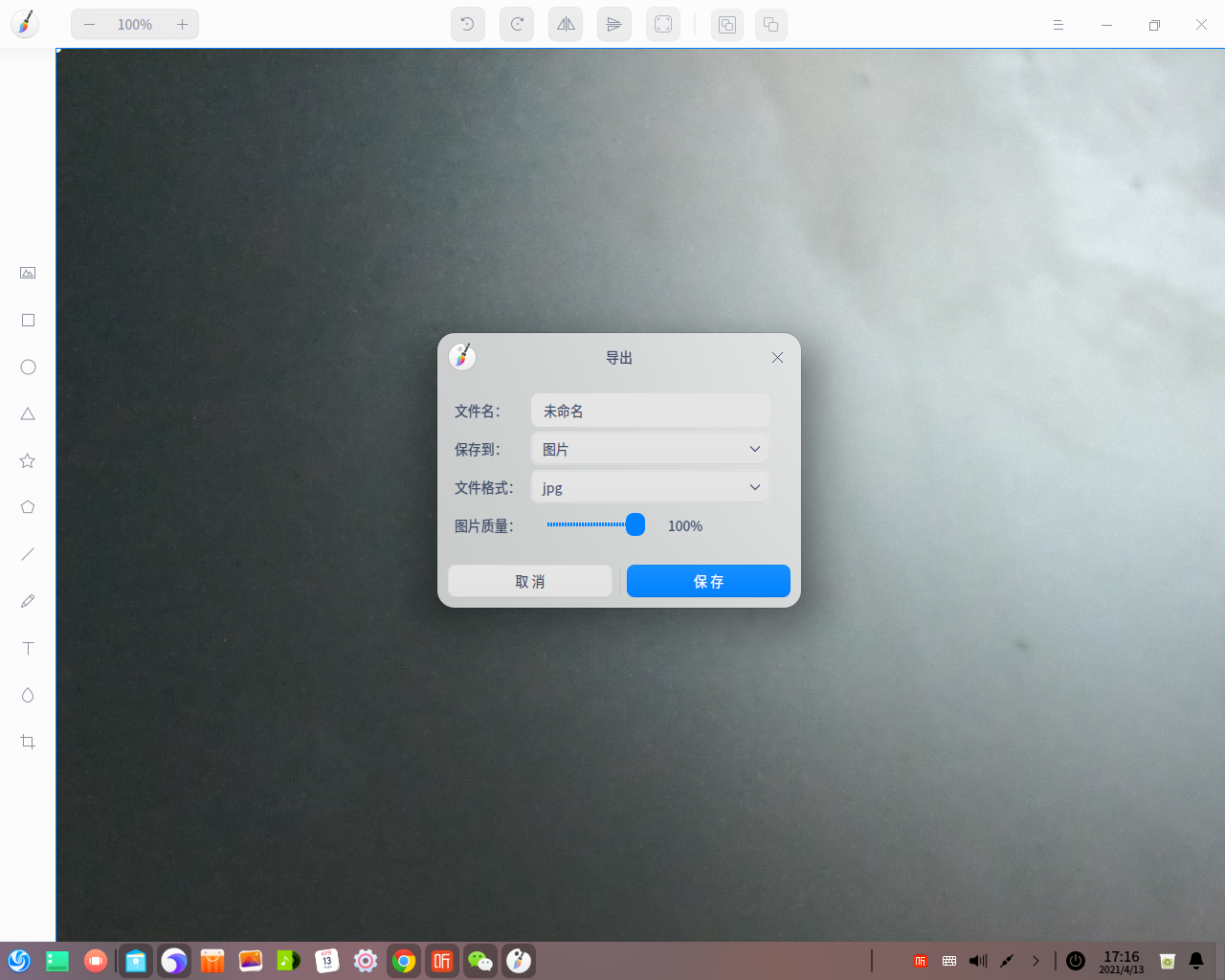Select the Text tool
The height and width of the screenshot is (980, 1225).
coord(28,648)
